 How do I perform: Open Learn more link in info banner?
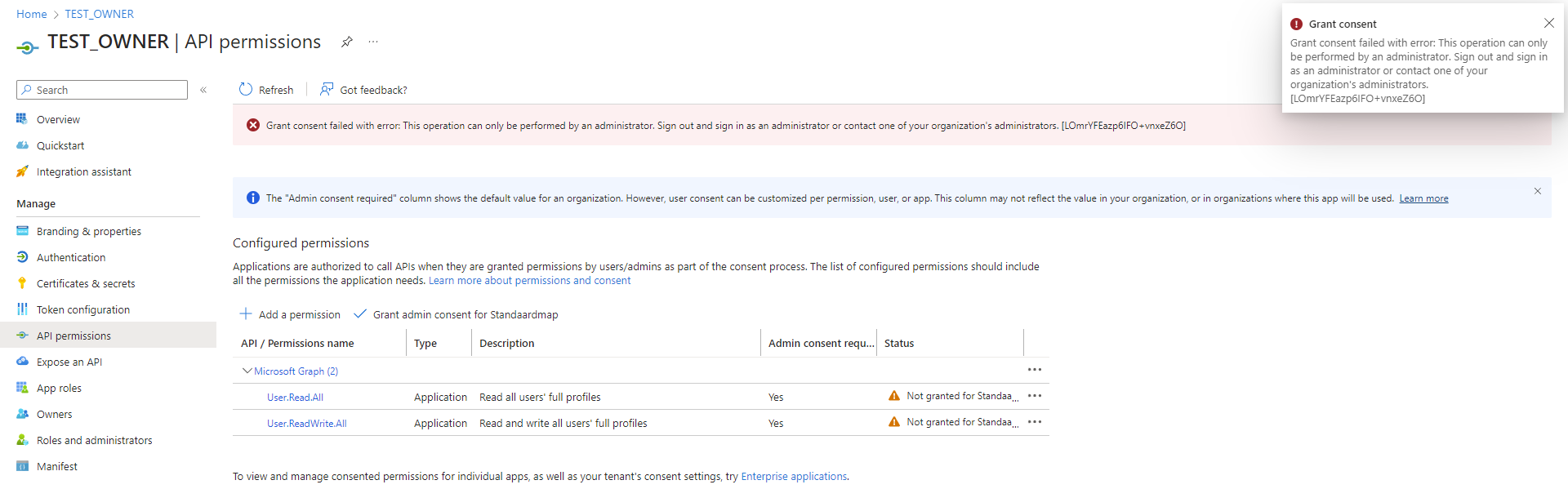pos(1423,198)
